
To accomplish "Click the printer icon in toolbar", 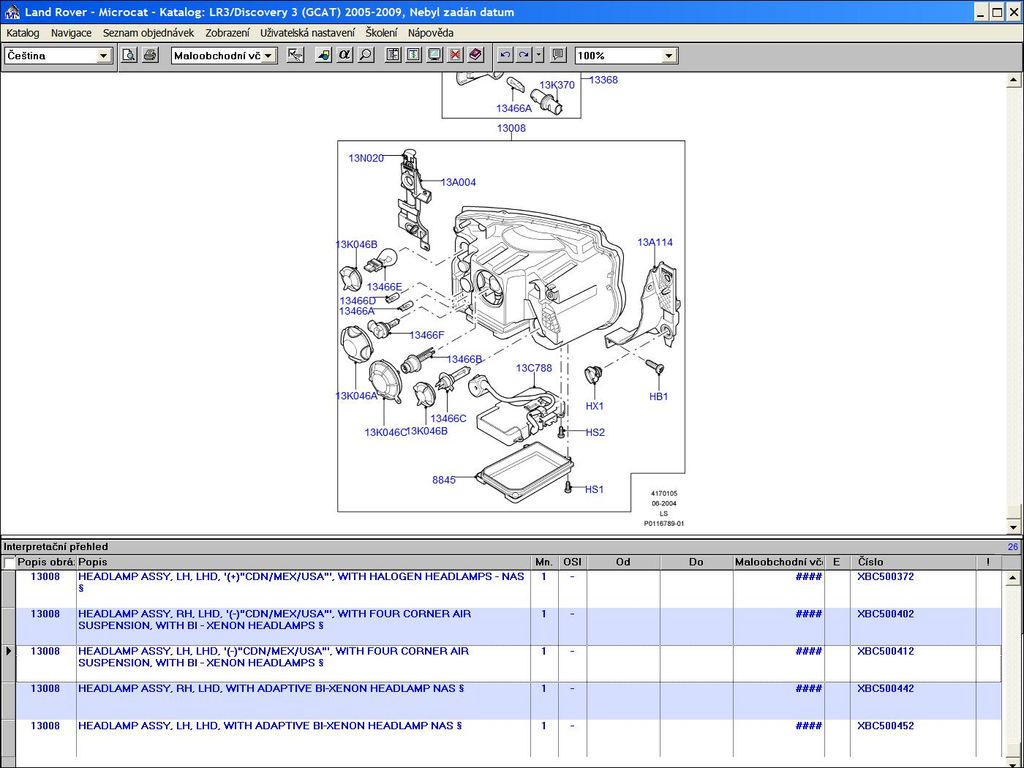I will tap(149, 55).
